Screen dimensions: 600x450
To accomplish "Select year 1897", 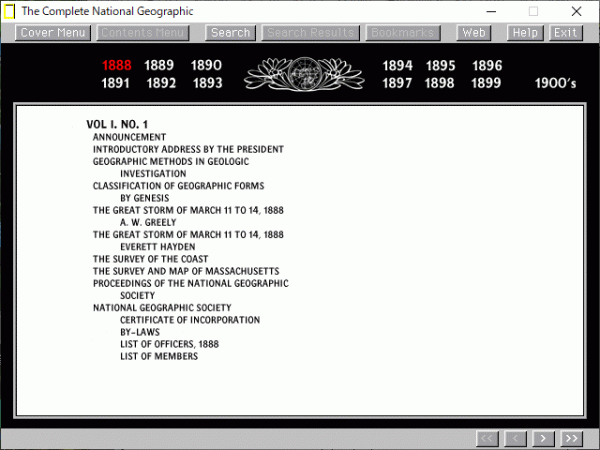I will 397,83.
